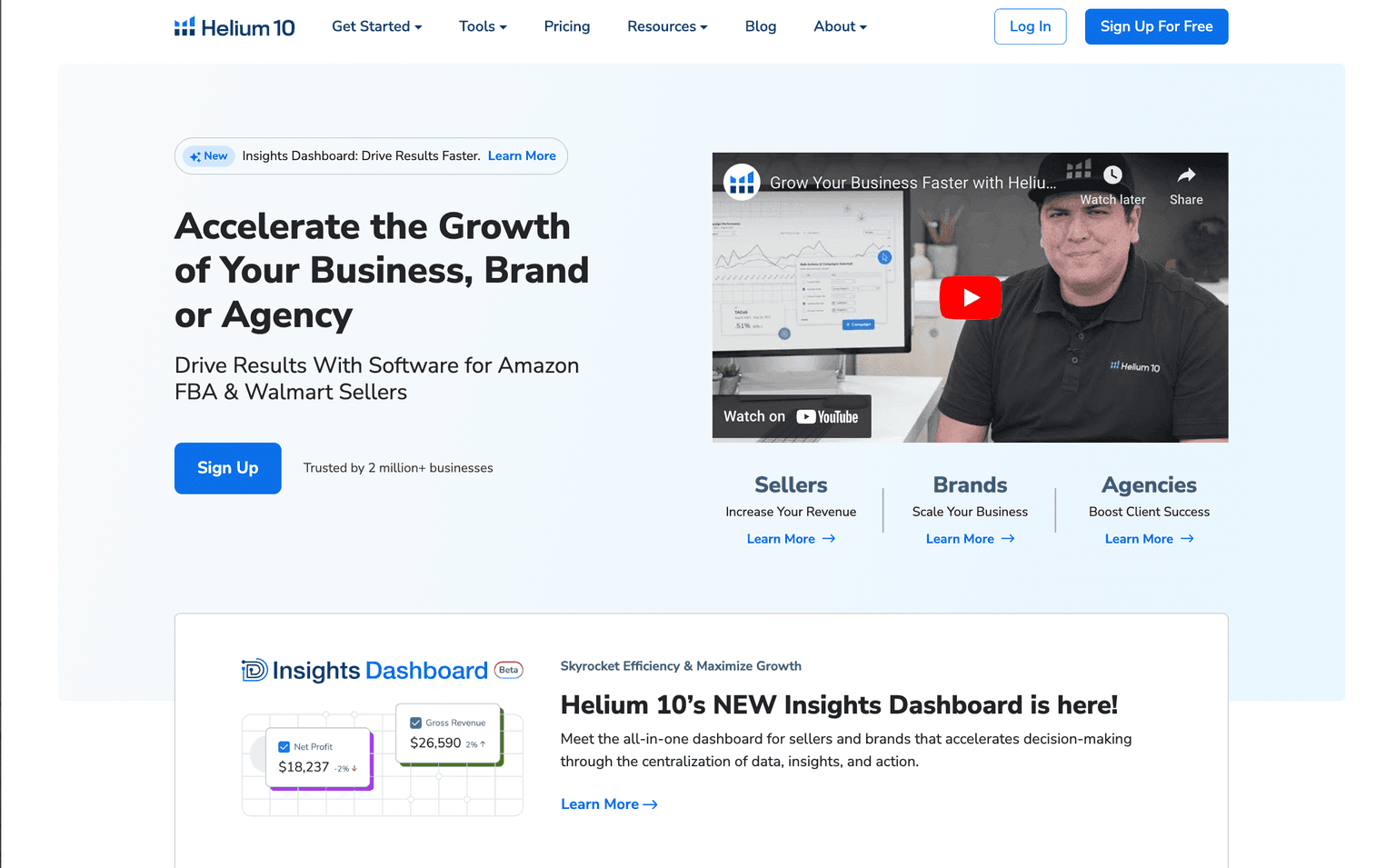Image resolution: width=1396 pixels, height=868 pixels.
Task: Click 'Scale Your Business' text
Action: click(970, 512)
